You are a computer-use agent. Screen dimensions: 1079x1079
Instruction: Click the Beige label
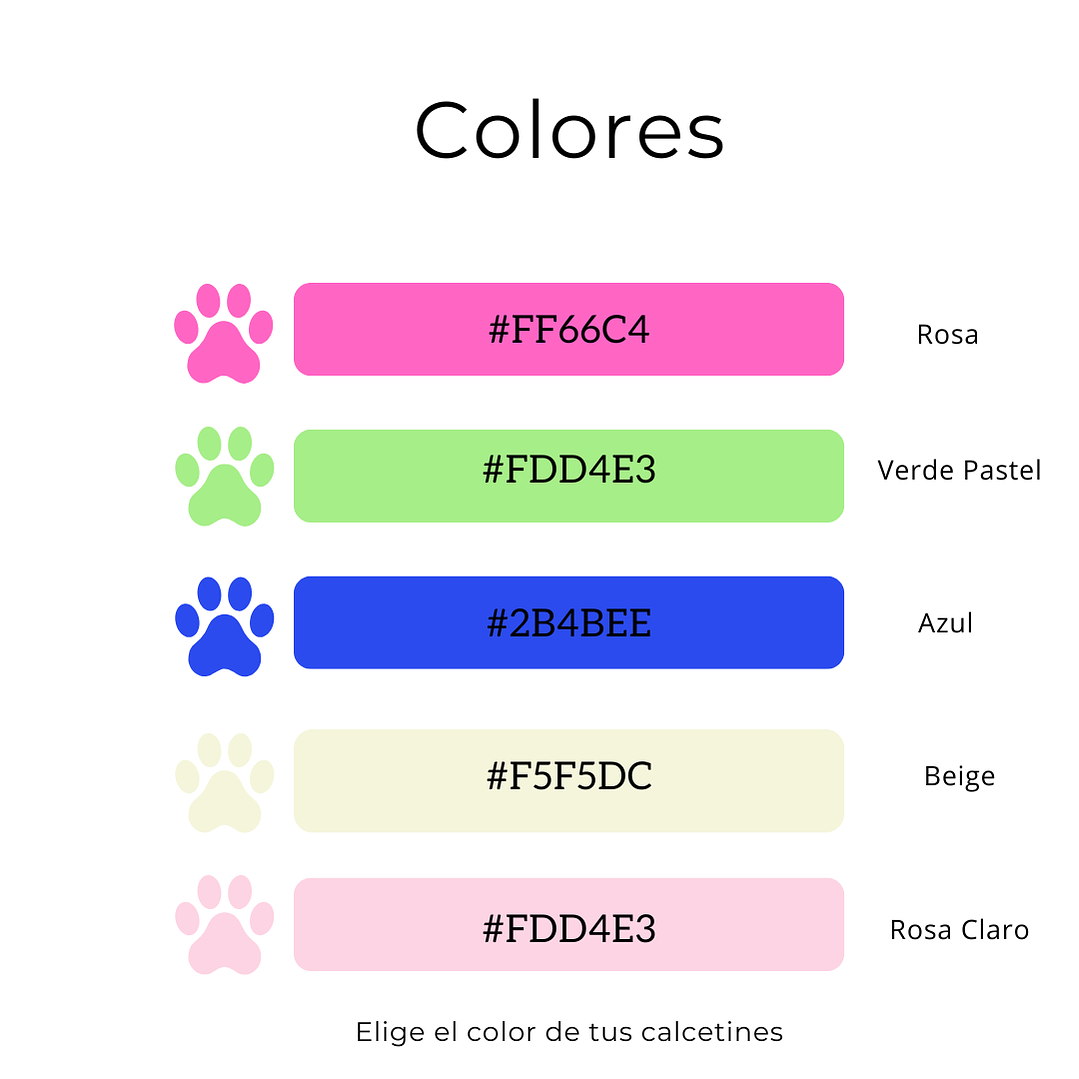[x=959, y=777]
